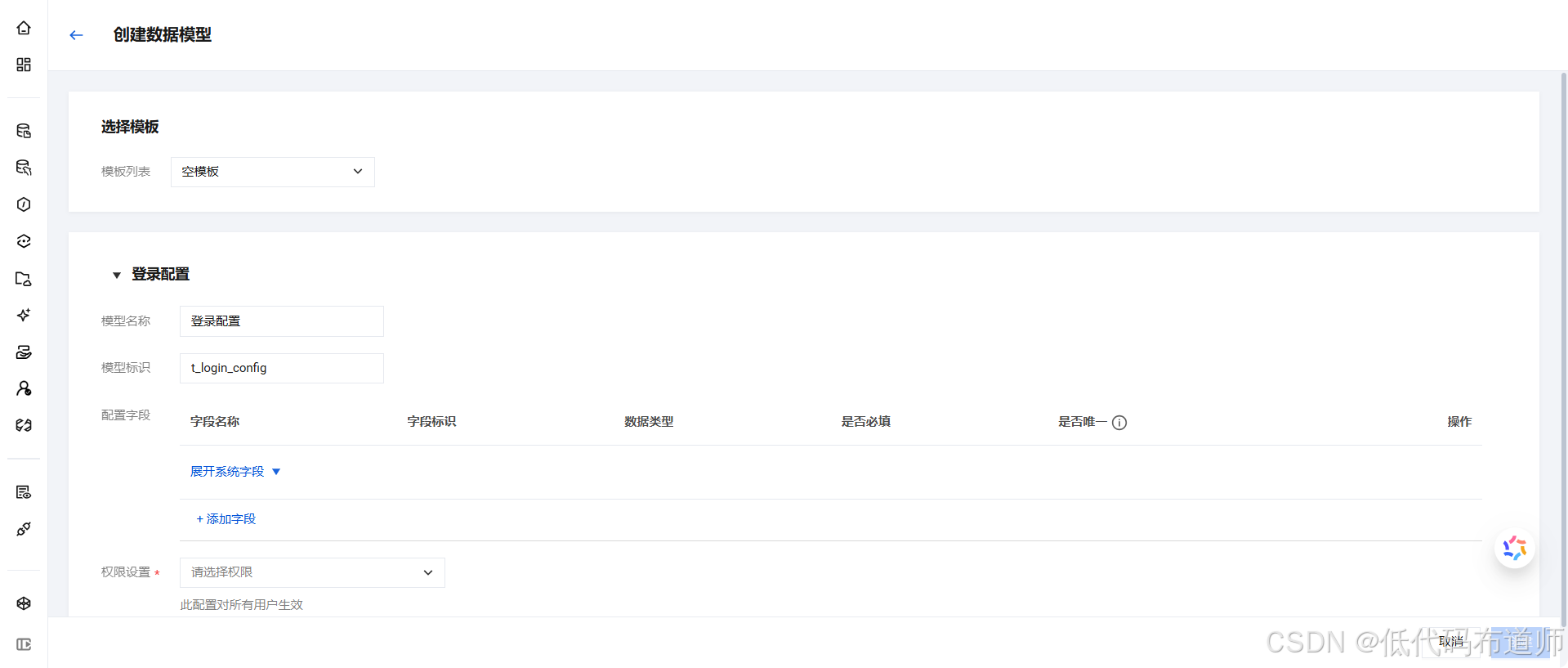This screenshot has width=1568, height=668.
Task: Click the info icon next to 是否唯一
Action: coord(1119,423)
